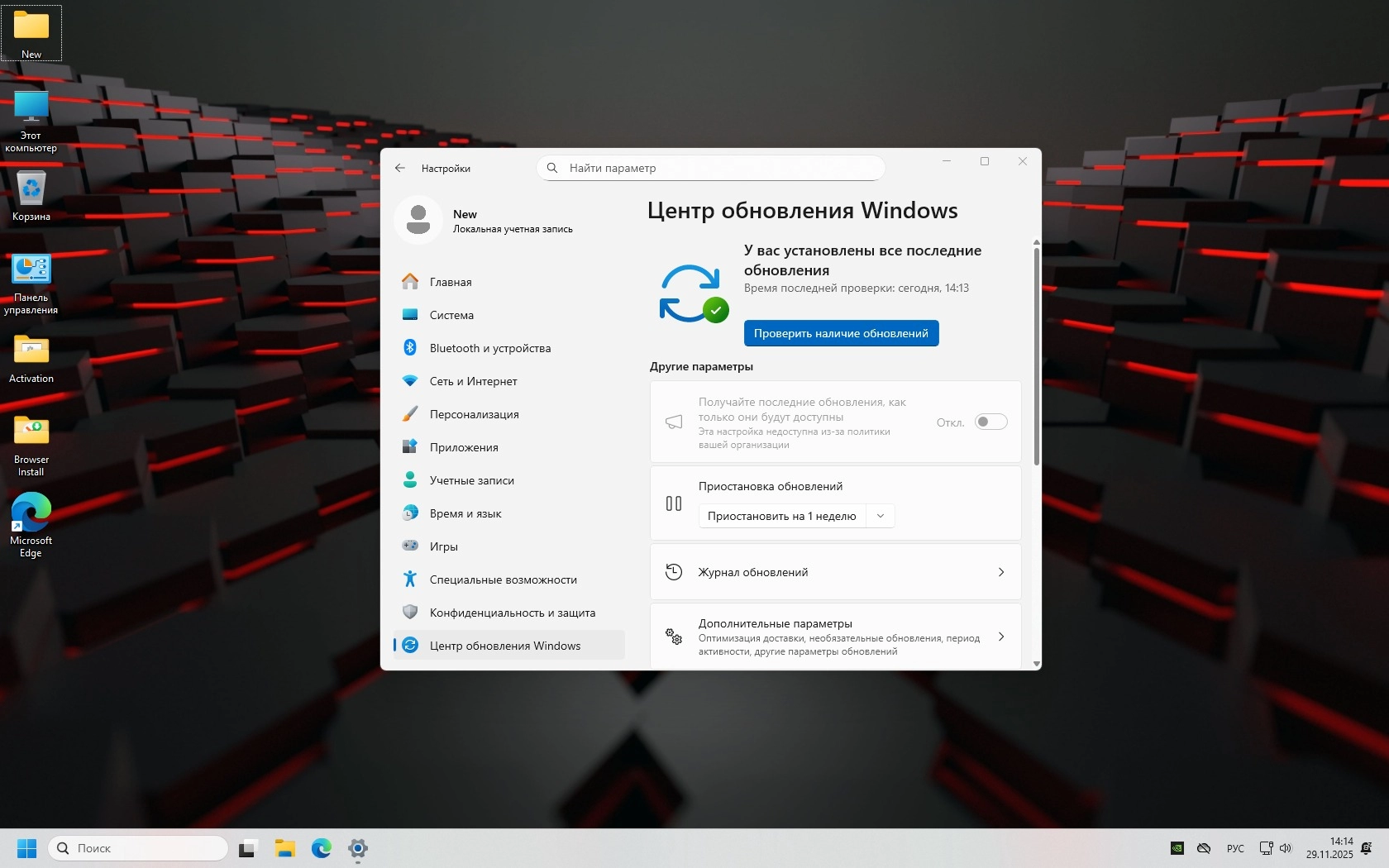Click Приостановить на 1 неделю button
The height and width of the screenshot is (868, 1389).
pos(781,516)
